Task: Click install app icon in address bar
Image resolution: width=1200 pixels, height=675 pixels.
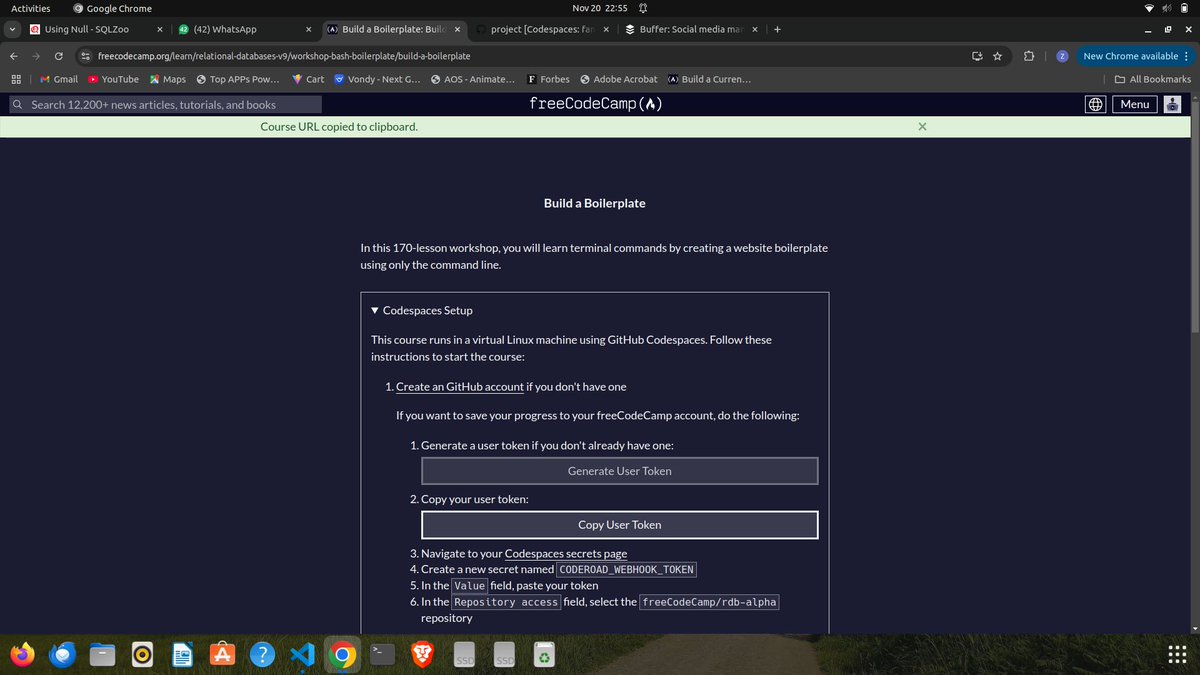Action: 977,56
